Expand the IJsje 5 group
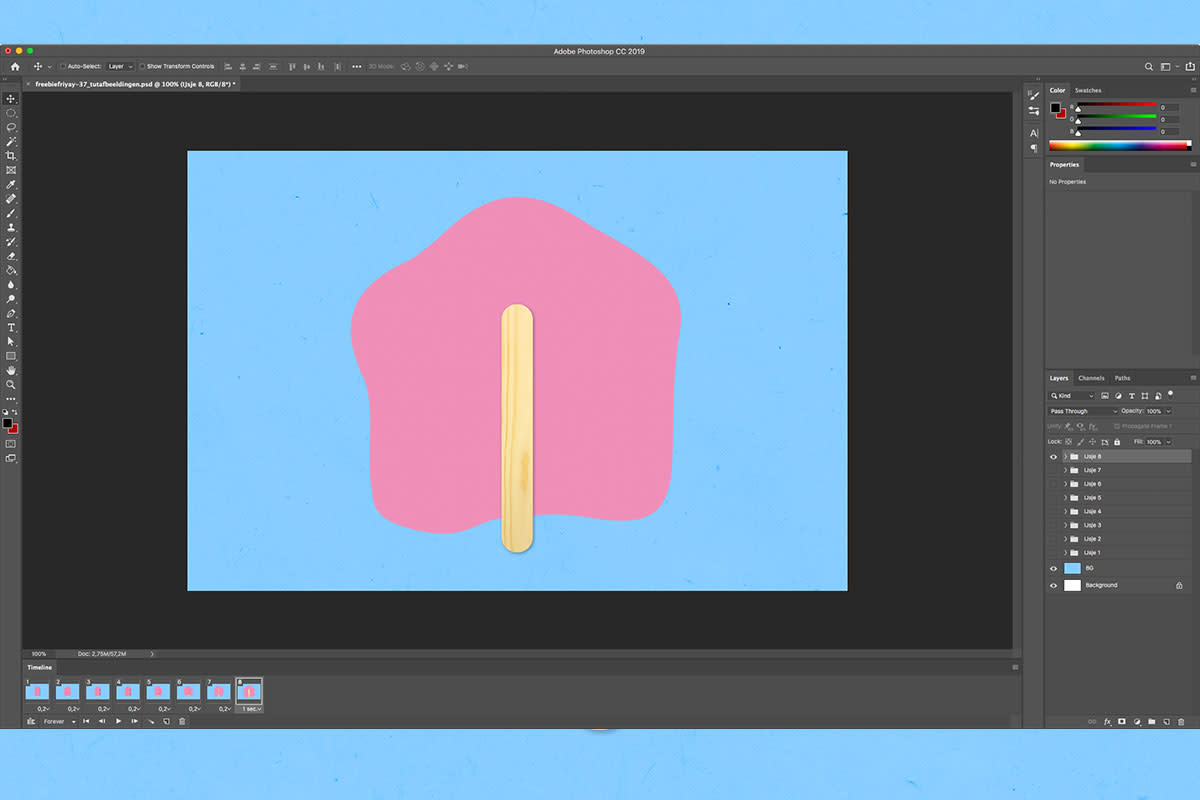This screenshot has width=1200, height=800. click(x=1065, y=497)
